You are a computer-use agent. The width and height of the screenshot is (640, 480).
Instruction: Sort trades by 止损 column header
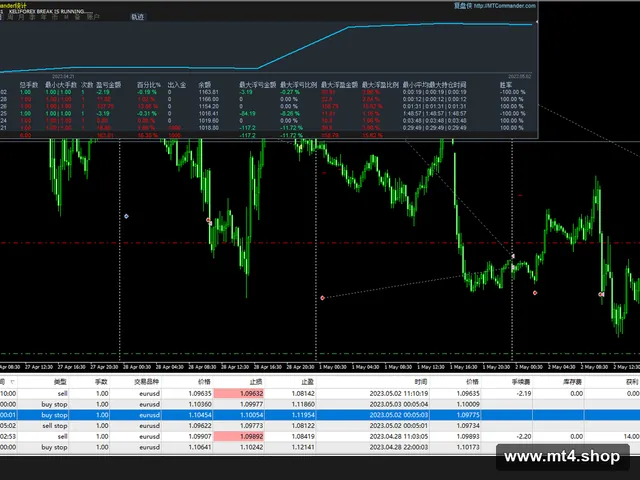point(256,382)
